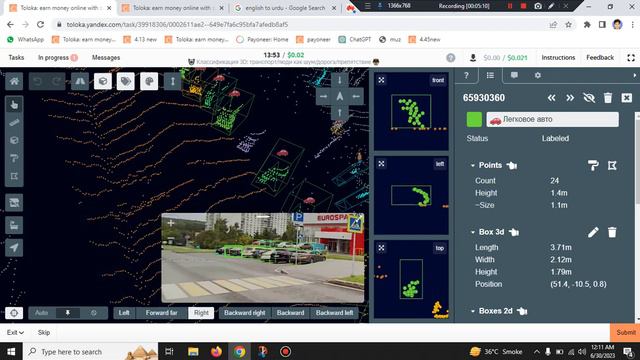
Task: Click the Skip button
Action: point(44,333)
